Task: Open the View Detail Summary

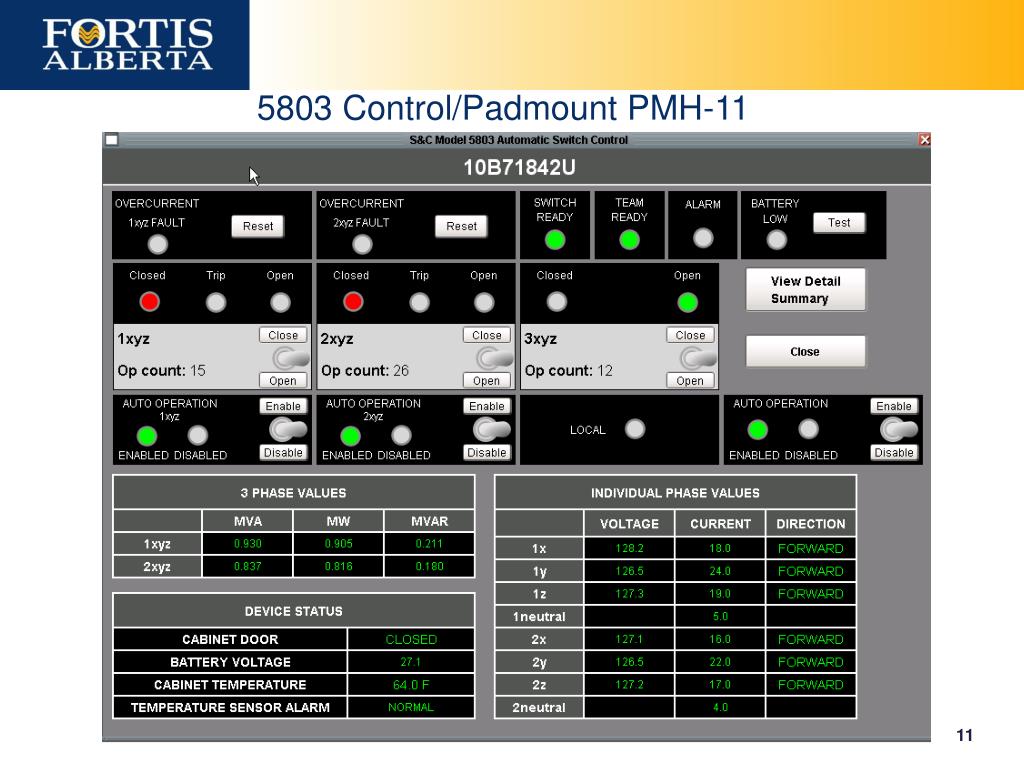Action: pos(805,289)
